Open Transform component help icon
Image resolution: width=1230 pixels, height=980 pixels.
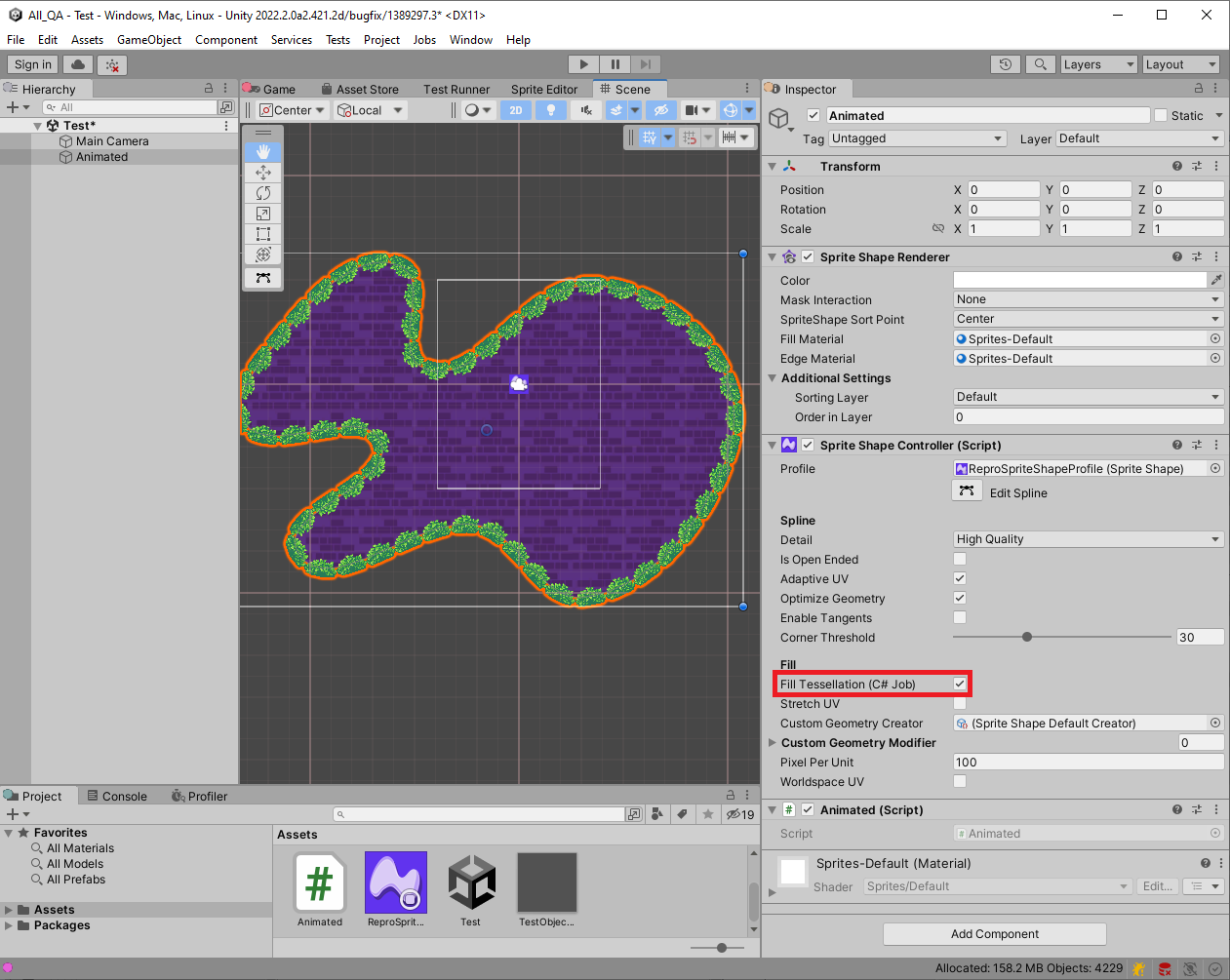(1177, 166)
